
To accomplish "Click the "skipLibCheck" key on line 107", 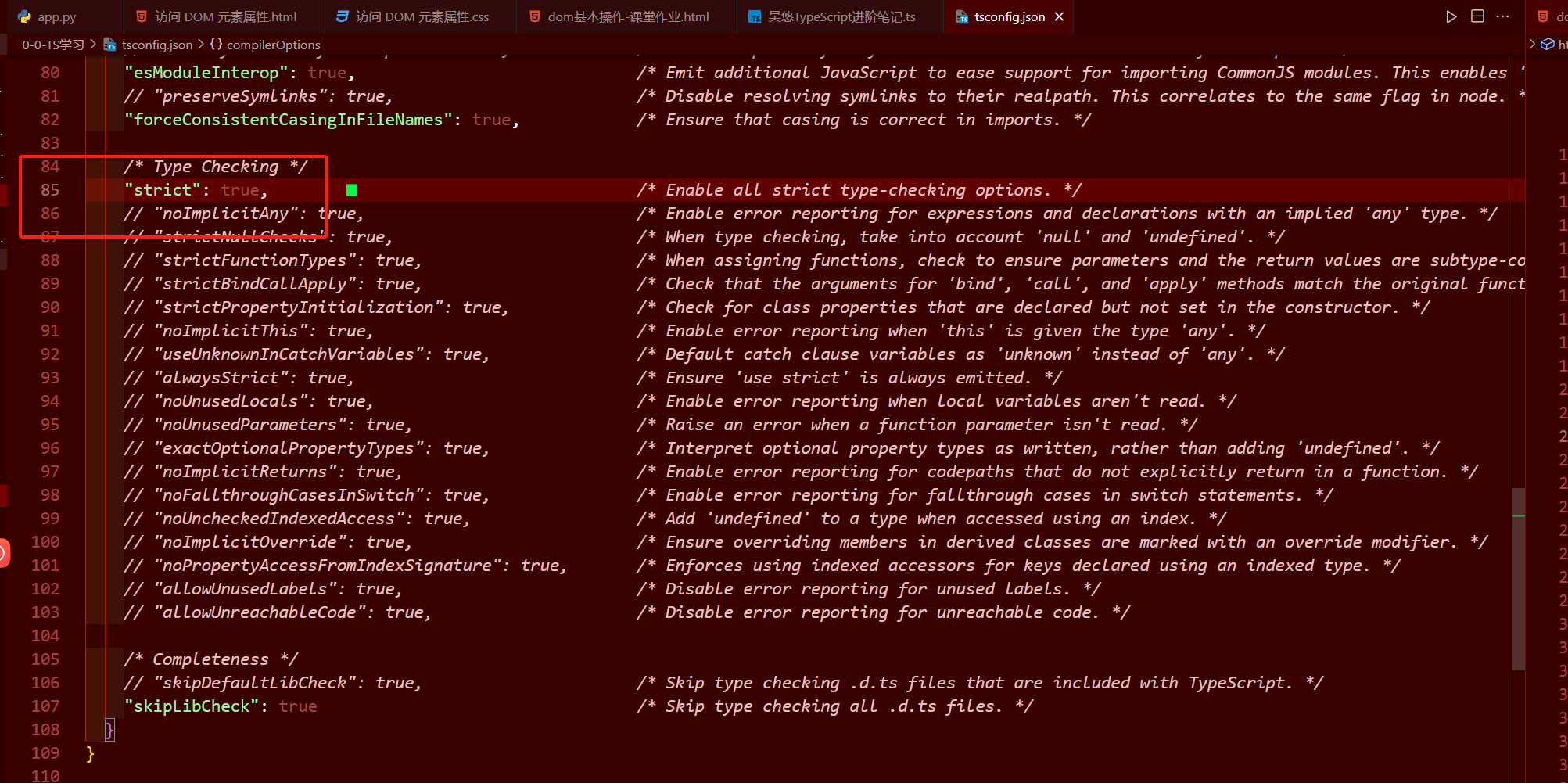I will tap(192, 706).
